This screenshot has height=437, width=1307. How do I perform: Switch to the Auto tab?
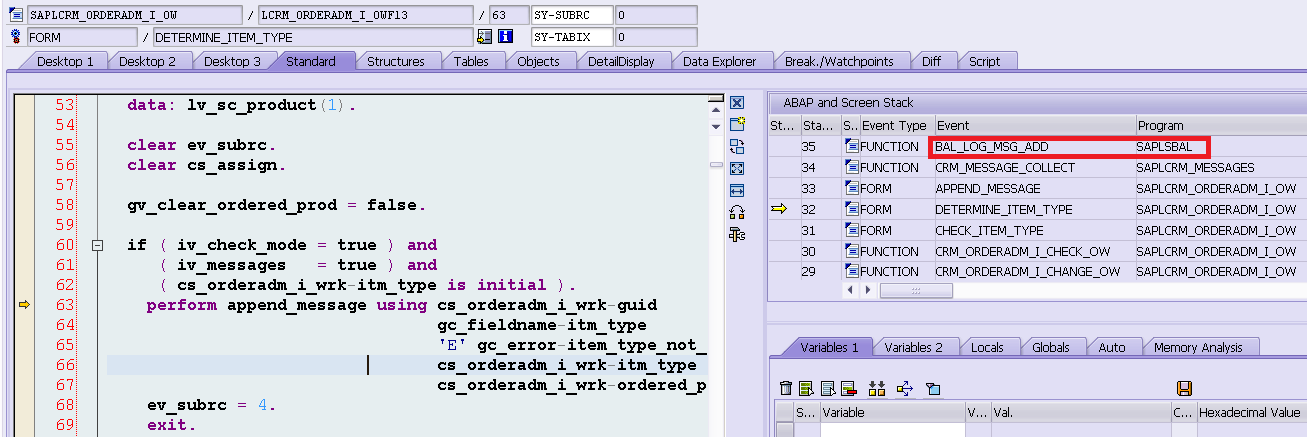coord(1112,347)
